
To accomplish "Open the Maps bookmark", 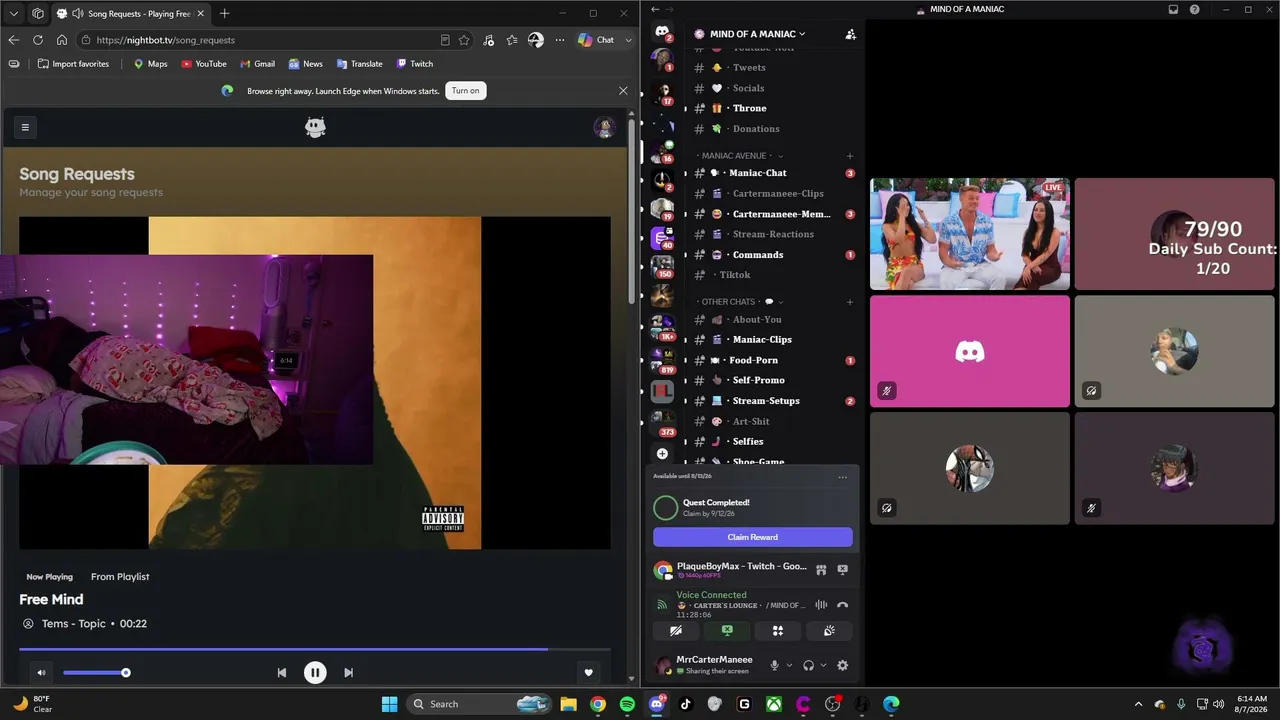I will (150, 64).
